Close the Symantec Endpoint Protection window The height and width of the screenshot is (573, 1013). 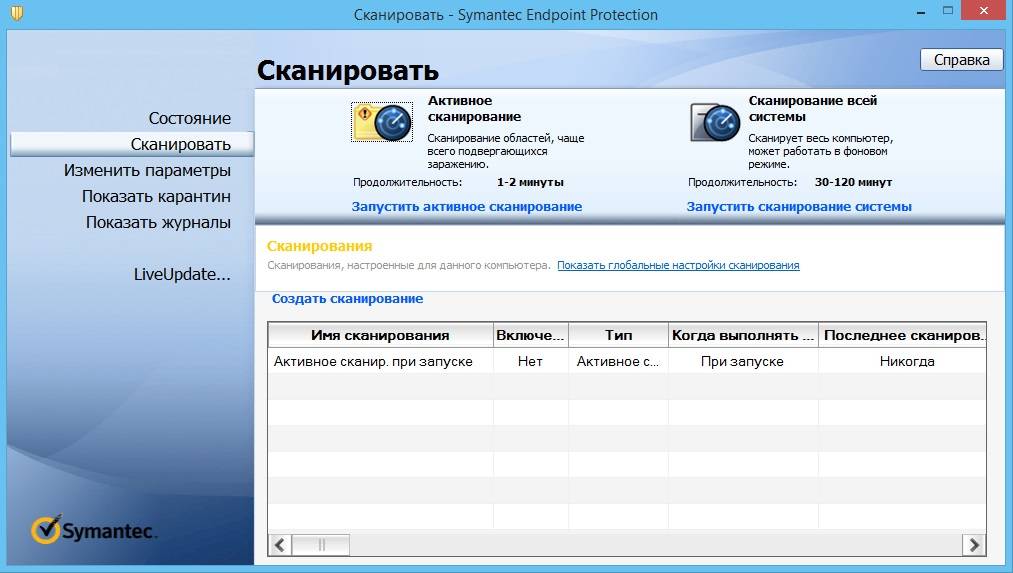pyautogui.click(x=984, y=10)
